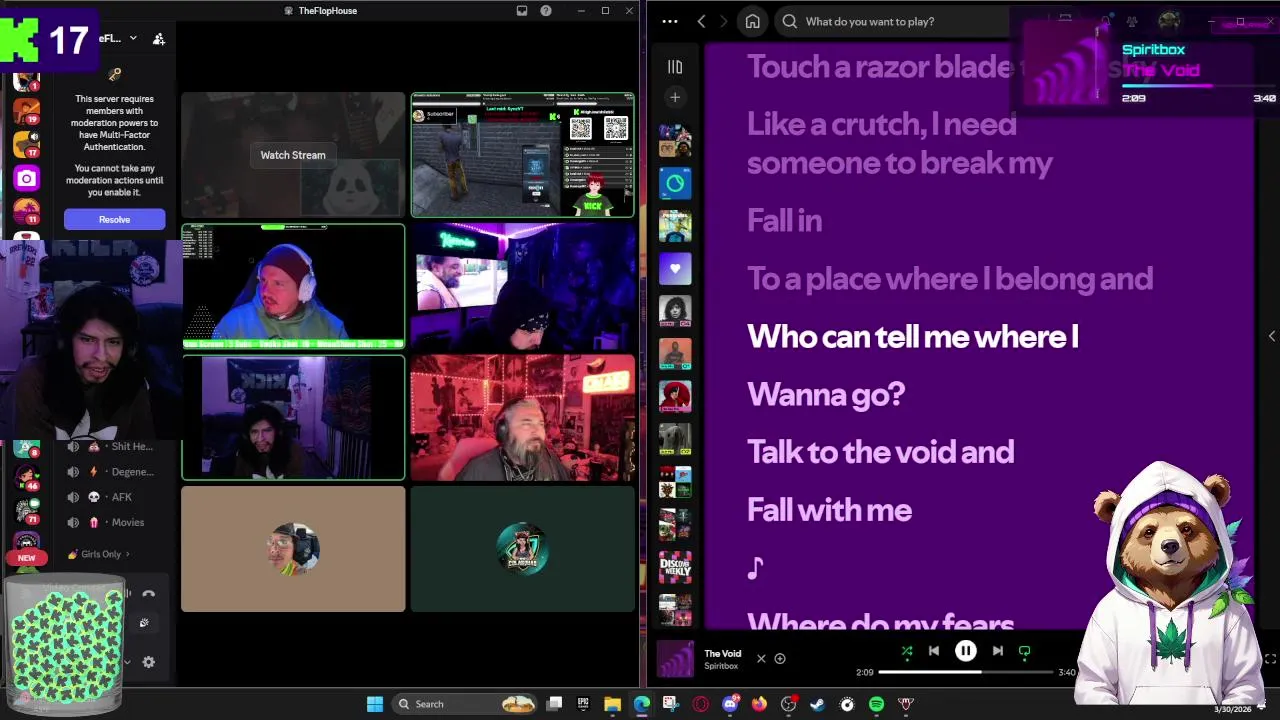Image resolution: width=1280 pixels, height=720 pixels.
Task: Open Spotify's three-dot menu
Action: click(670, 21)
